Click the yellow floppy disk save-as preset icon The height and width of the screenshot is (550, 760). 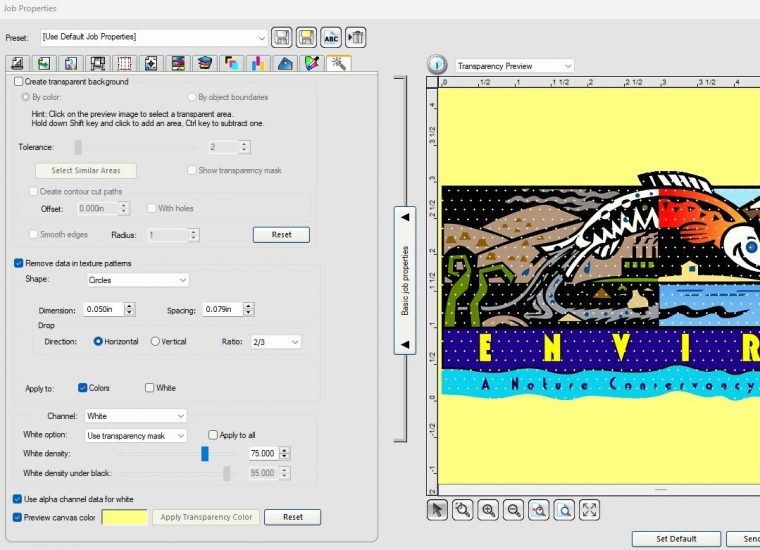(306, 37)
